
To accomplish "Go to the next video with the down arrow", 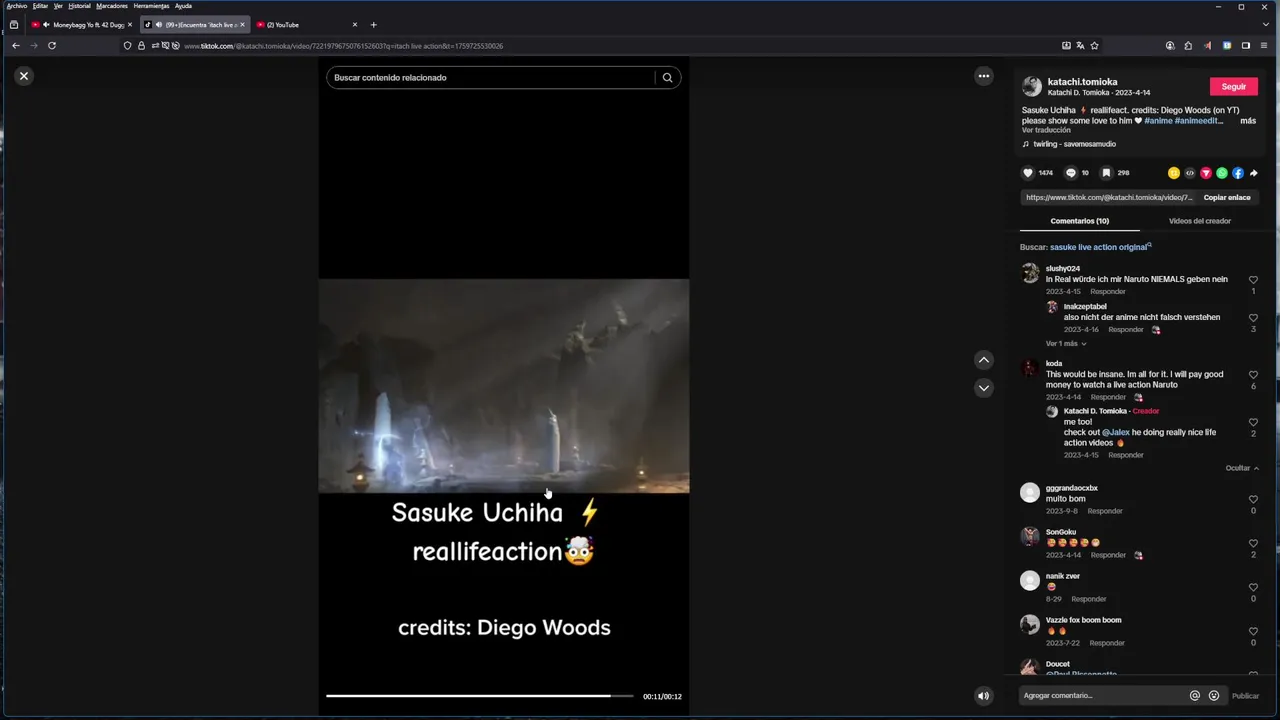I will [984, 388].
